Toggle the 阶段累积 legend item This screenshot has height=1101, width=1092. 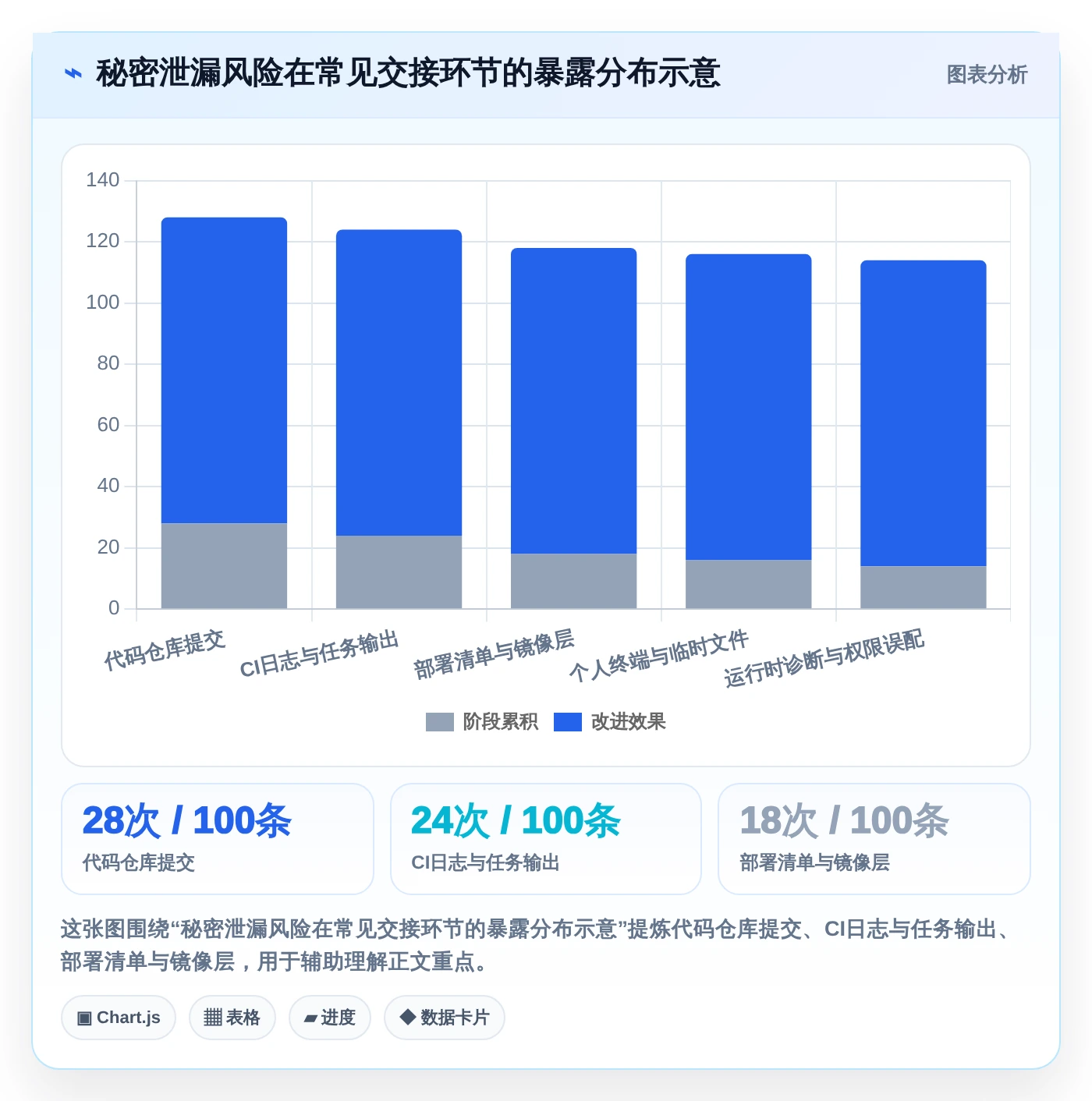(482, 722)
